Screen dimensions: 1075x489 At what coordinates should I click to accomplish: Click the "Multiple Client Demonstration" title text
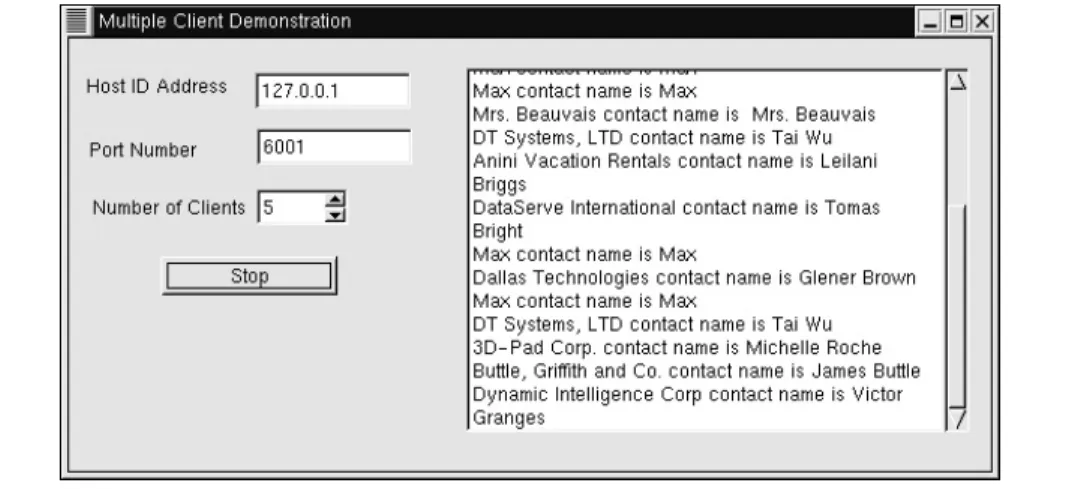225,21
